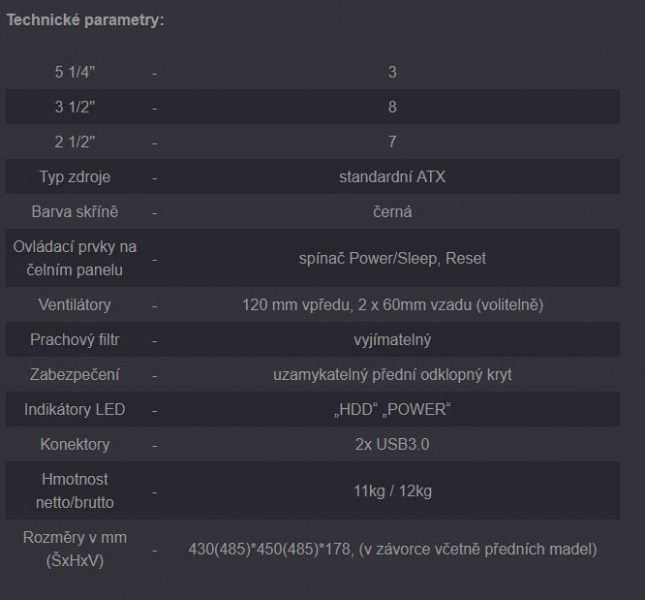The height and width of the screenshot is (600, 645).
Task: Click the Zabezpečení row label
Action: (75, 375)
